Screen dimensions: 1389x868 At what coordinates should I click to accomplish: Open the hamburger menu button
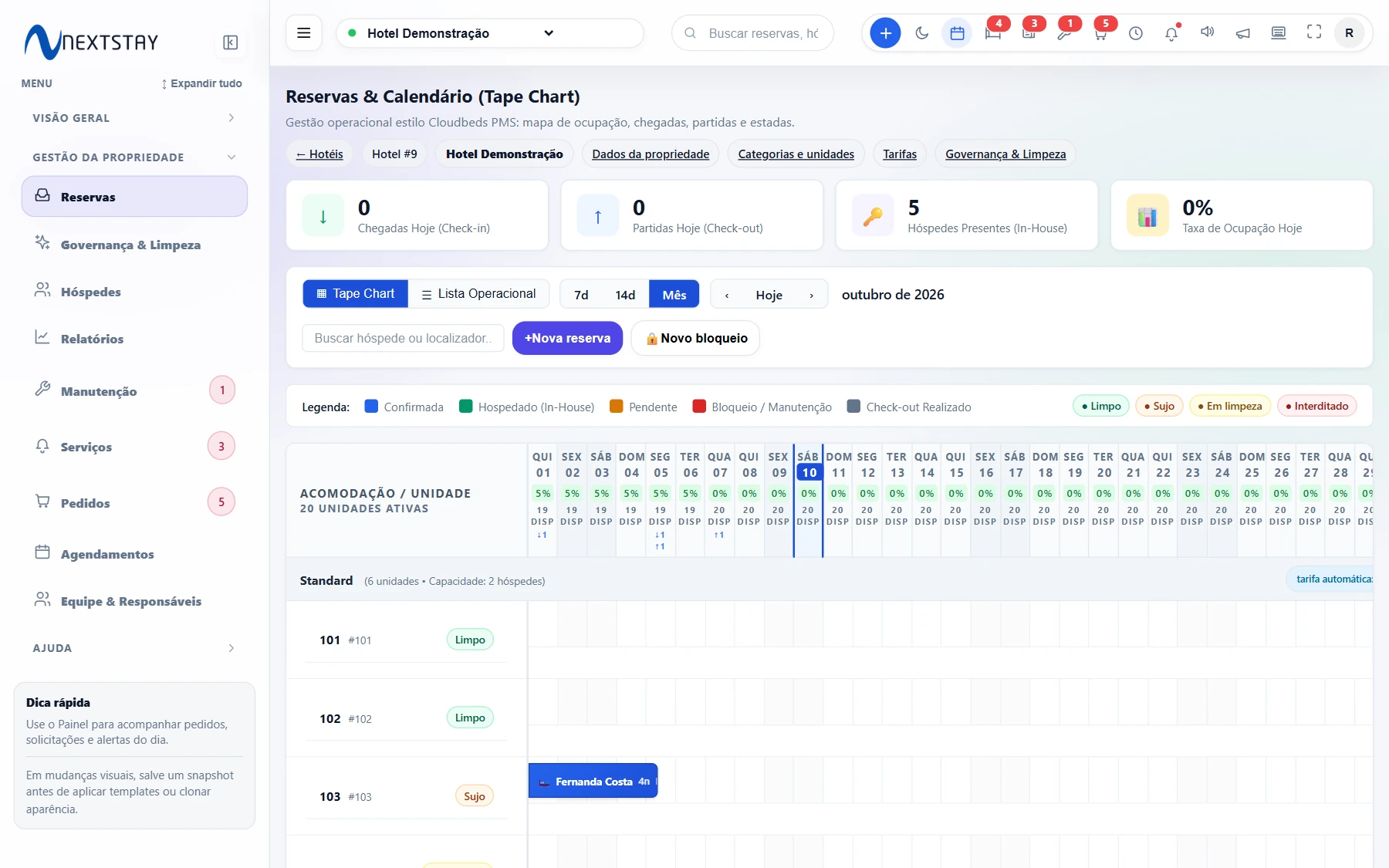[303, 33]
